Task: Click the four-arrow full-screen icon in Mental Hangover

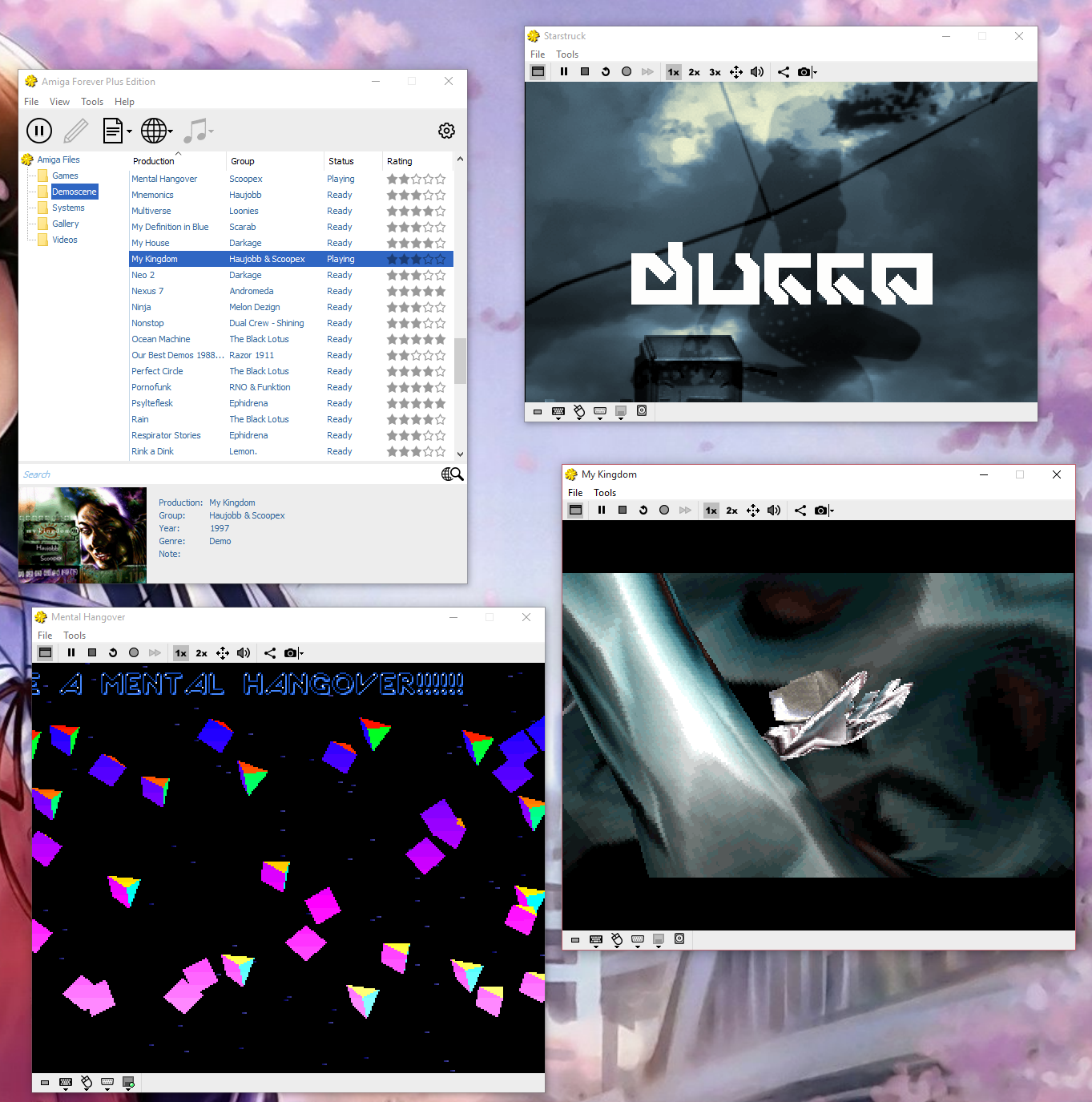Action: pos(223,653)
